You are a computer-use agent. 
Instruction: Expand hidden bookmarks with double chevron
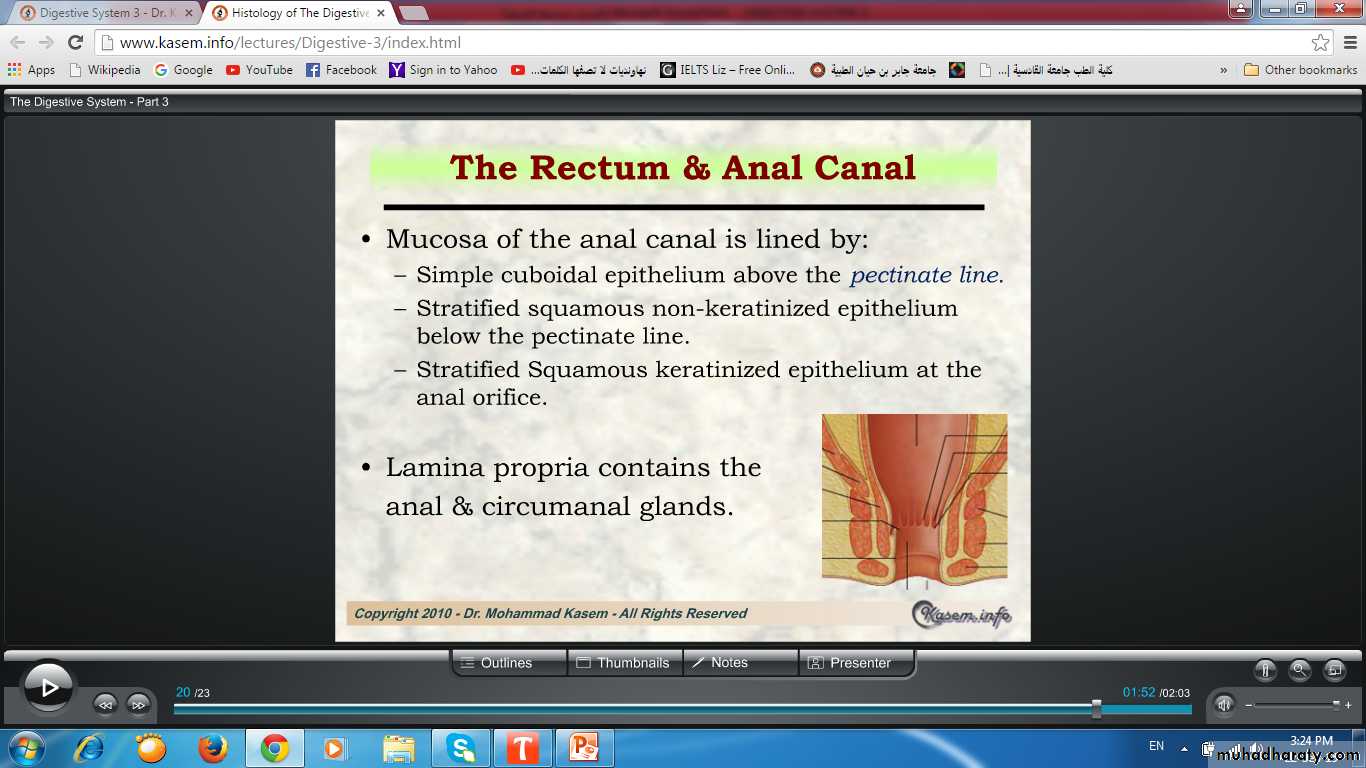[1223, 70]
